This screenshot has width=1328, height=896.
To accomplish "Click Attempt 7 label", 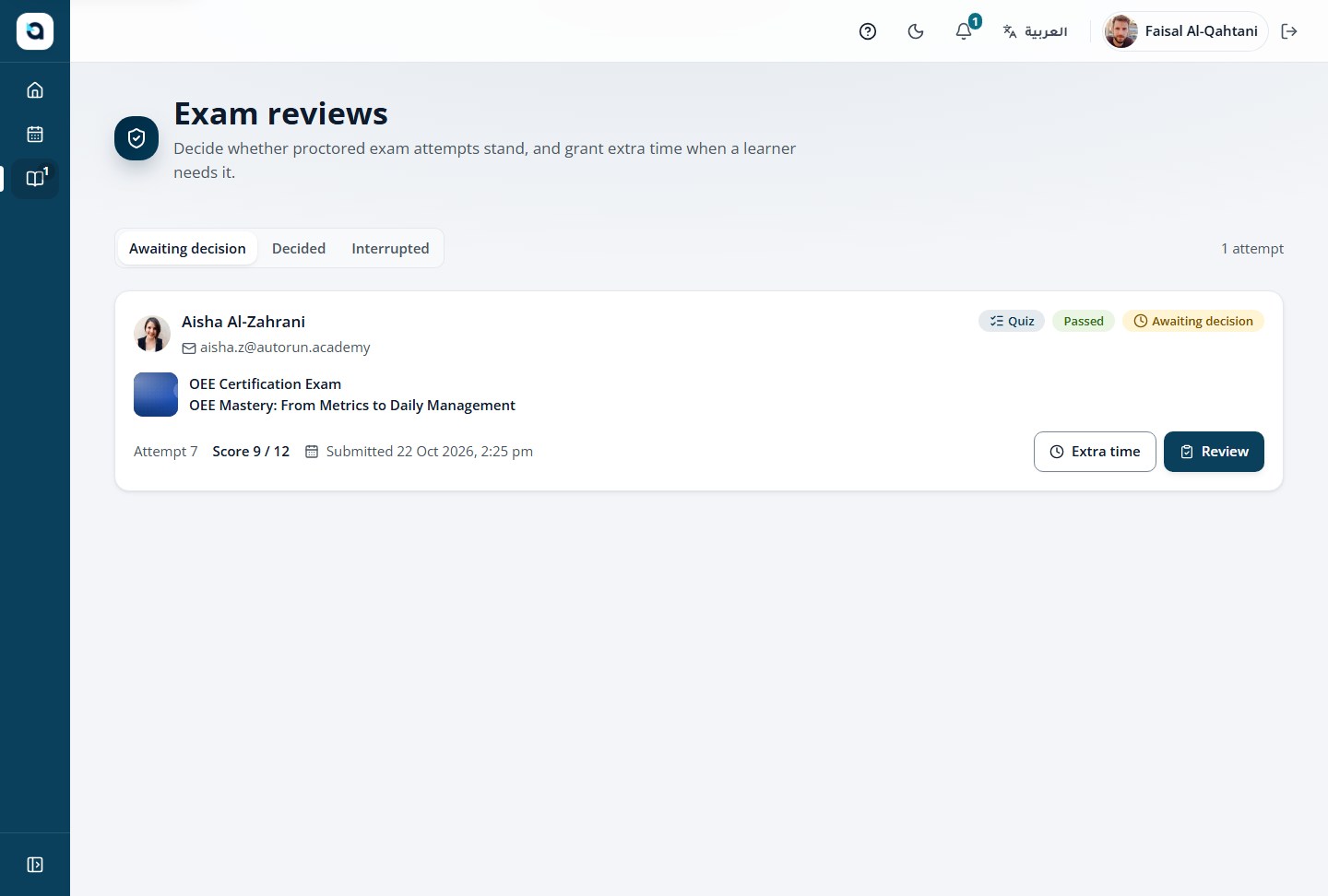I will [166, 452].
